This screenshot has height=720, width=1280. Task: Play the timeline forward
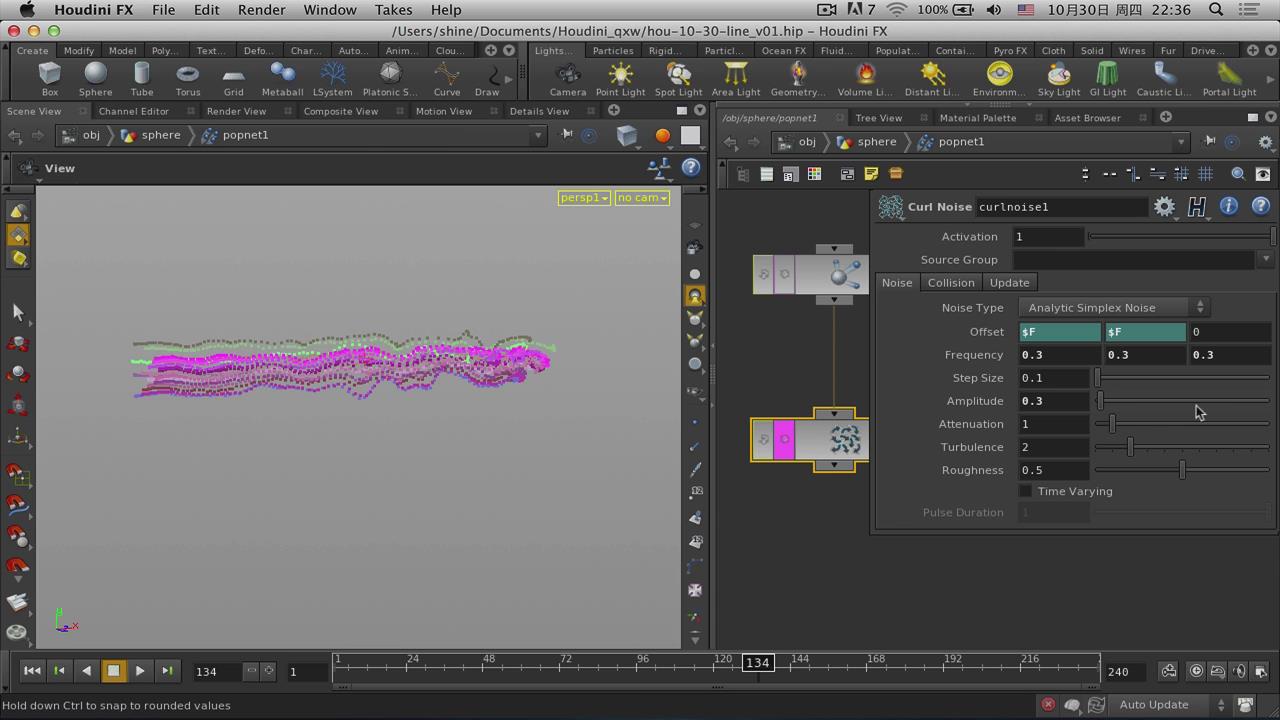point(140,671)
